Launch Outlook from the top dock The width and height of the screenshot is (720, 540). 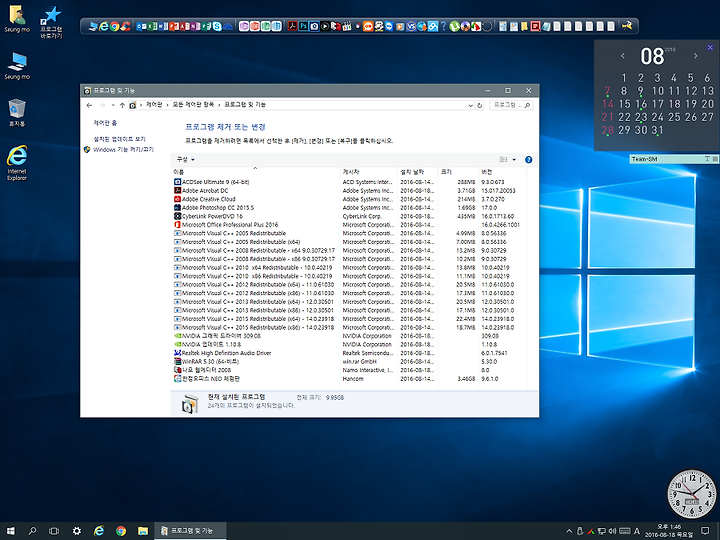tap(140, 26)
